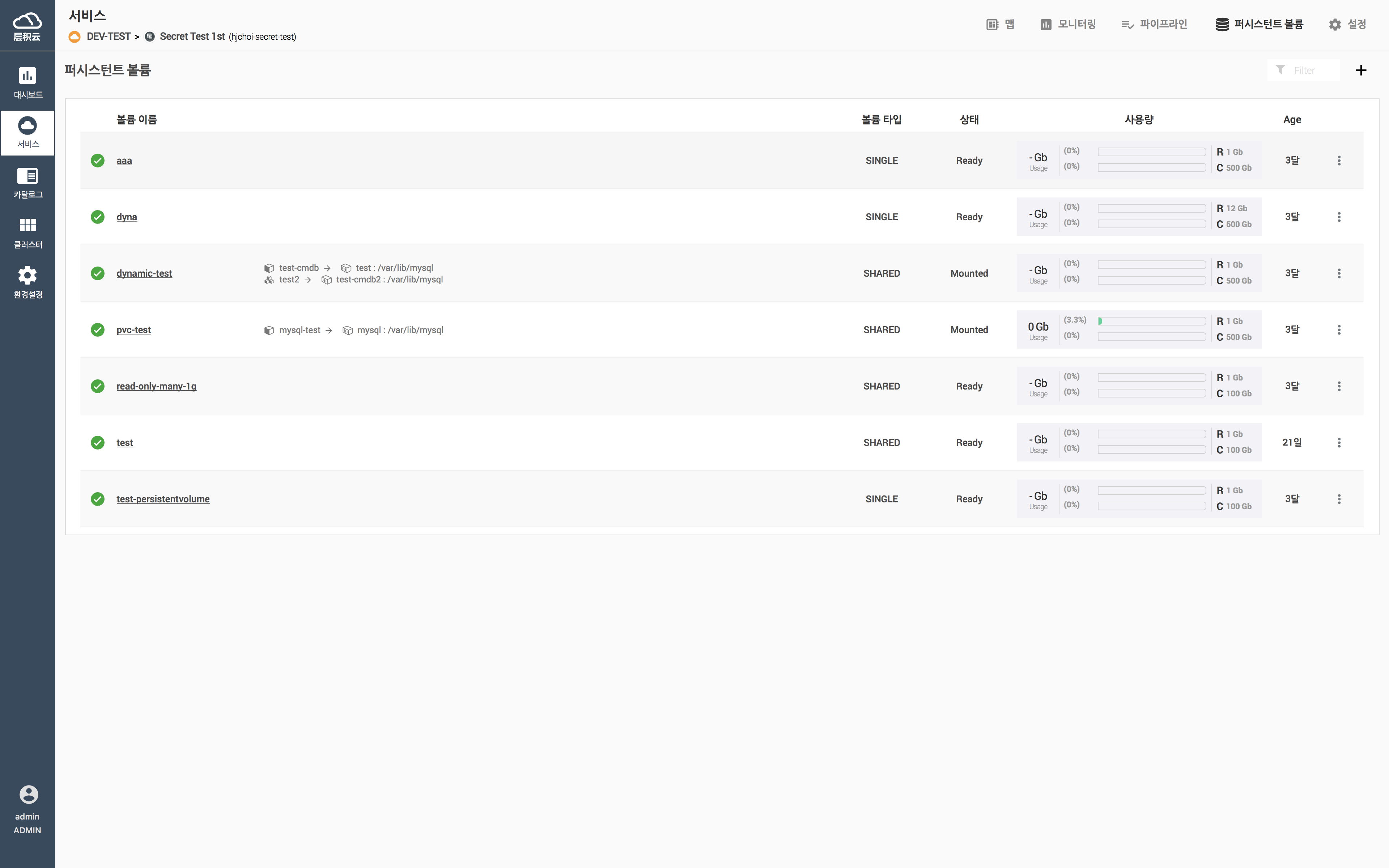Click pvc-test usage progress bar at 3.3%
1389x868 pixels.
(1151, 322)
